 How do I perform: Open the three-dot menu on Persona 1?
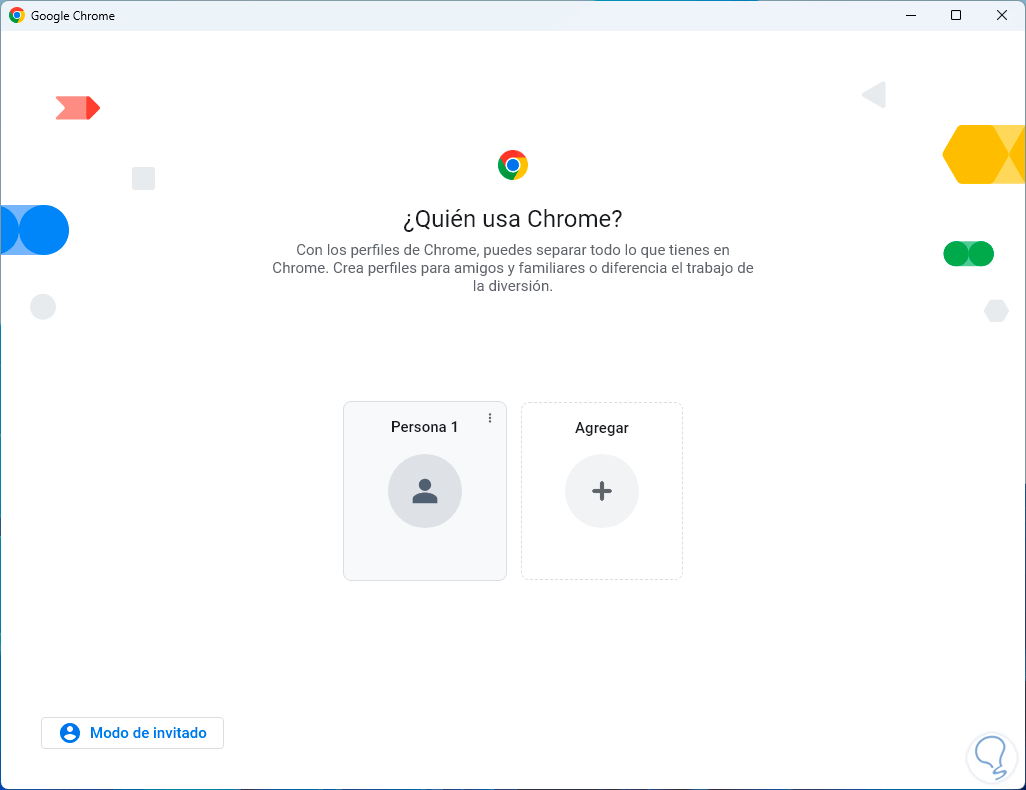pos(490,418)
